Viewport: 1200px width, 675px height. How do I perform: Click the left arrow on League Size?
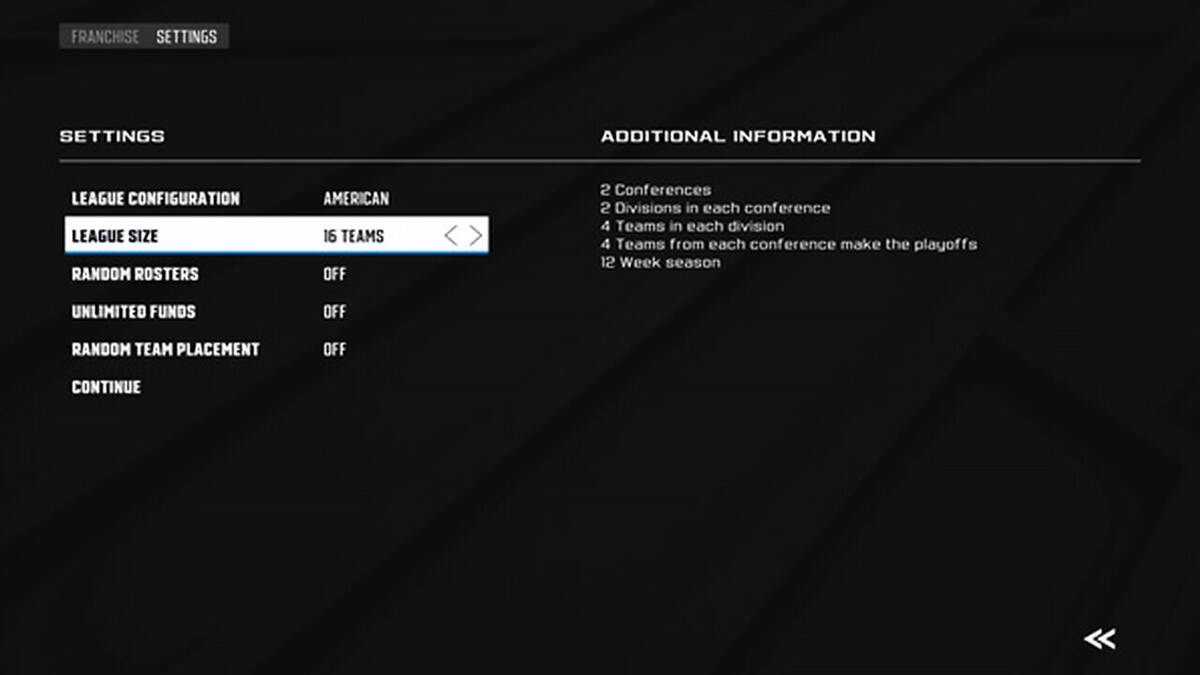click(x=451, y=236)
